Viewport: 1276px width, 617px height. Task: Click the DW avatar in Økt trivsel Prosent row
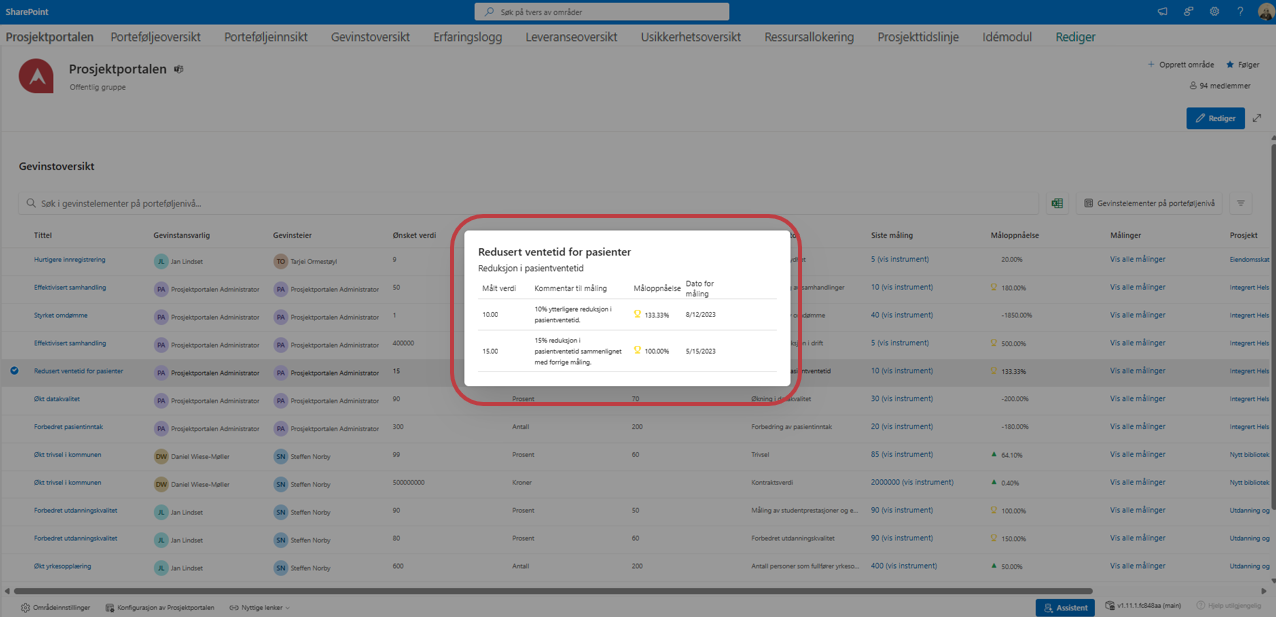point(161,456)
